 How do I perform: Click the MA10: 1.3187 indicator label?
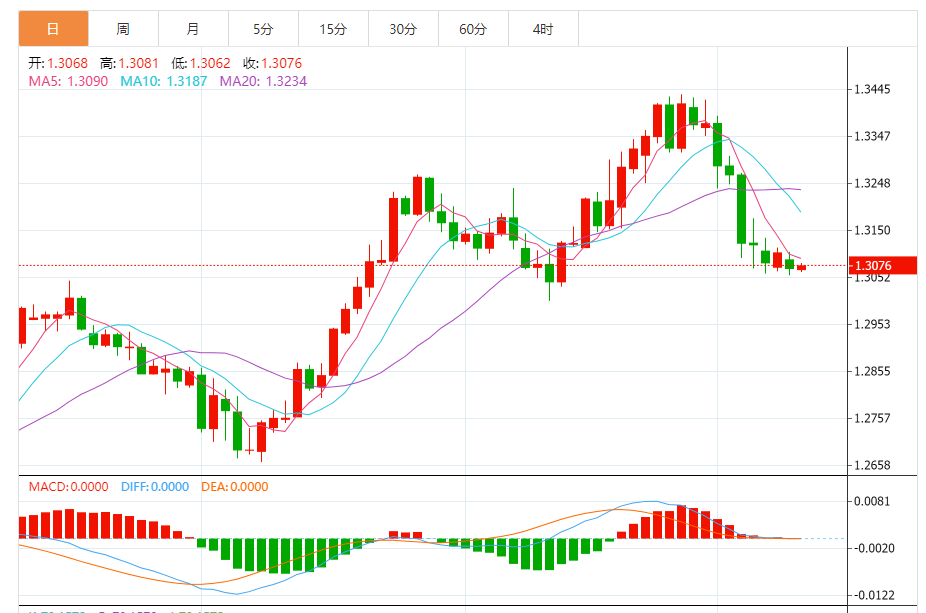click(164, 81)
